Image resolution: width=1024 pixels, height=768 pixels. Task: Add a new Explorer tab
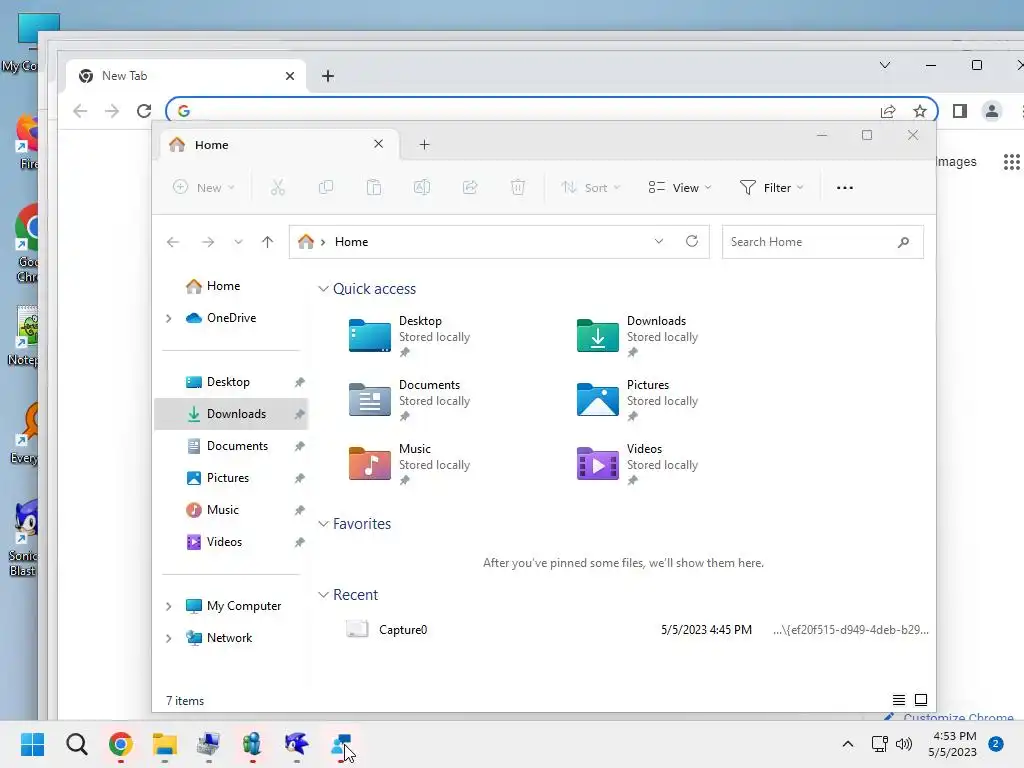tap(424, 144)
